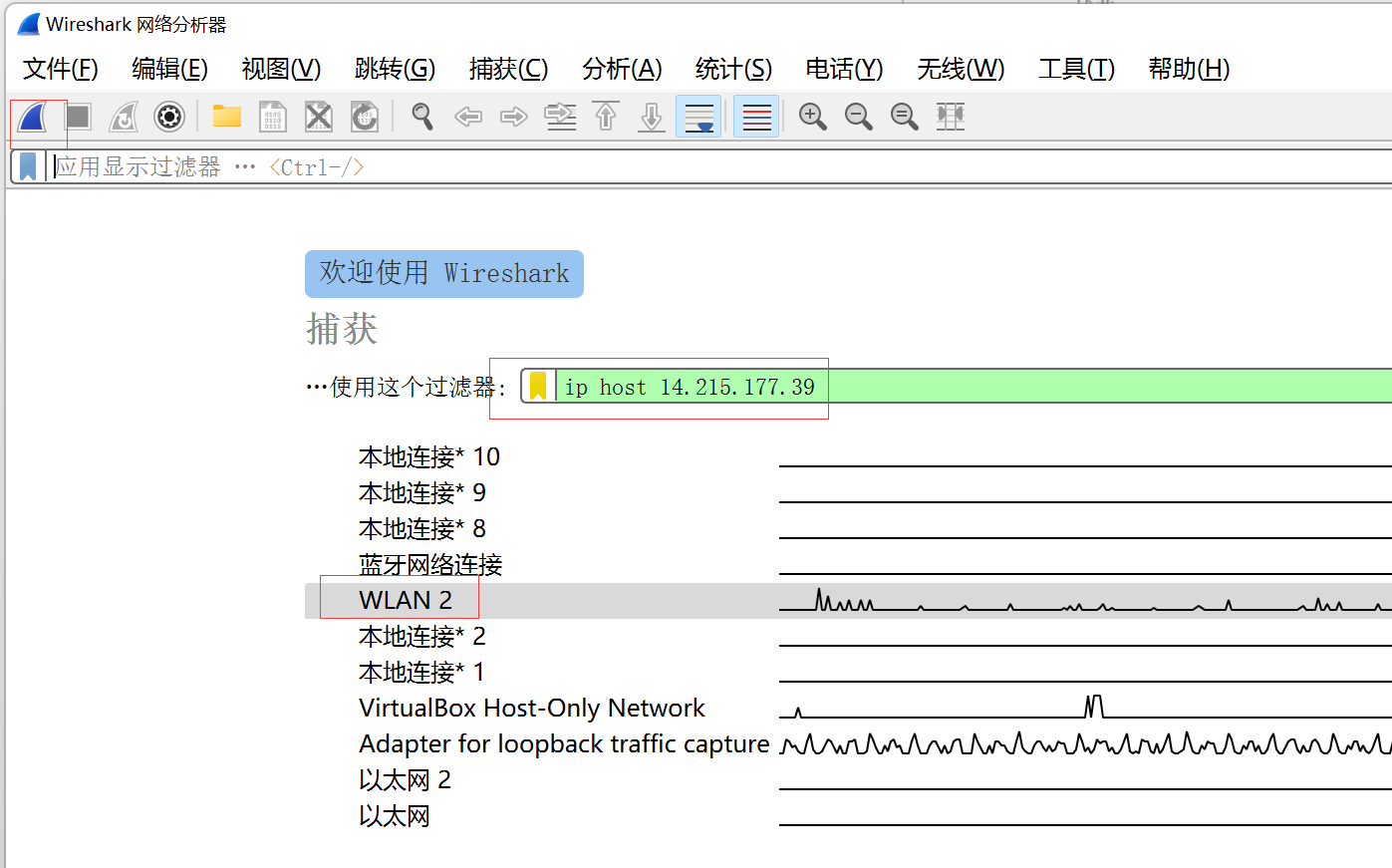The image size is (1392, 868).
Task: Toggle auto-scroll during live capture
Action: (x=698, y=117)
